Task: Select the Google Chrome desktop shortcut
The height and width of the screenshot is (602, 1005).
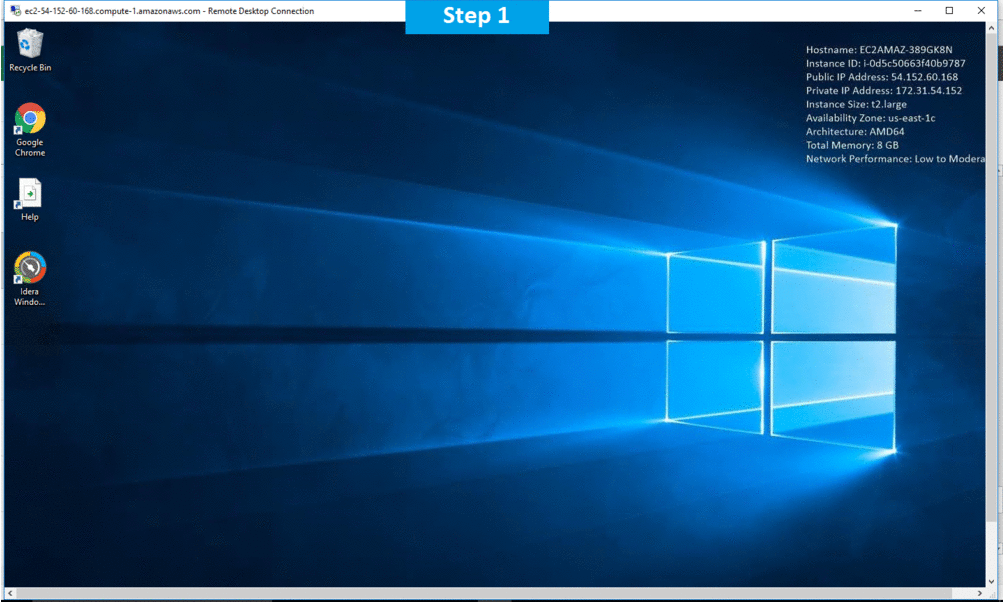Action: [x=30, y=120]
